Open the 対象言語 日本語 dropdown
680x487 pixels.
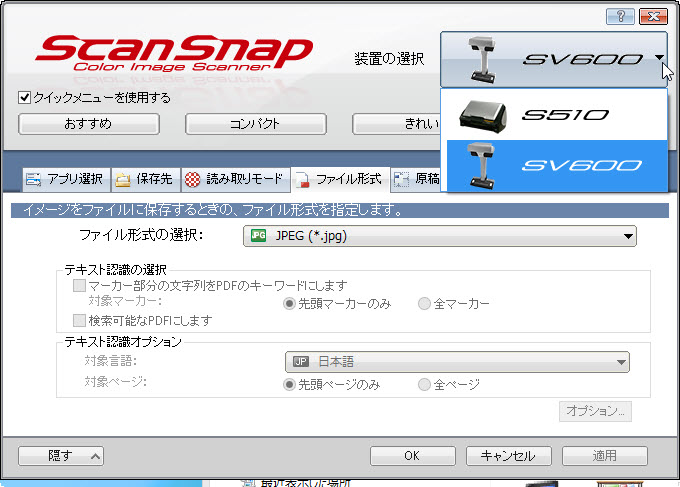pos(457,362)
